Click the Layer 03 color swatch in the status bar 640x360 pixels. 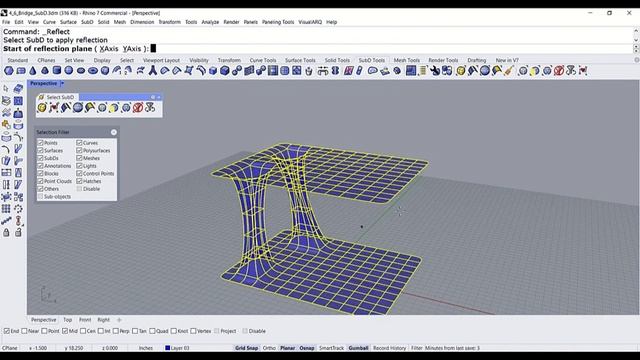167,348
